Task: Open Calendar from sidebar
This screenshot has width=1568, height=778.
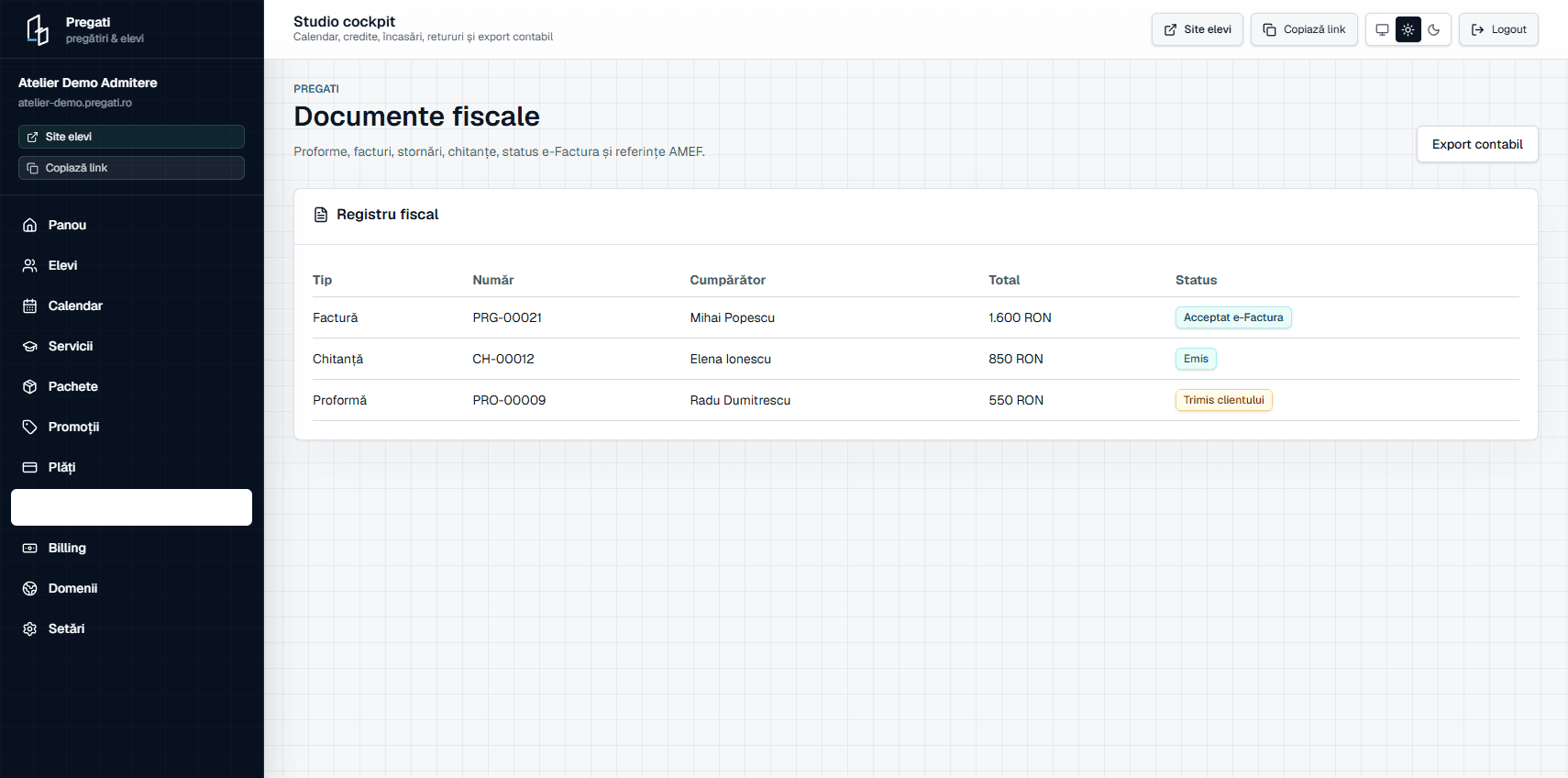Action: [131, 306]
